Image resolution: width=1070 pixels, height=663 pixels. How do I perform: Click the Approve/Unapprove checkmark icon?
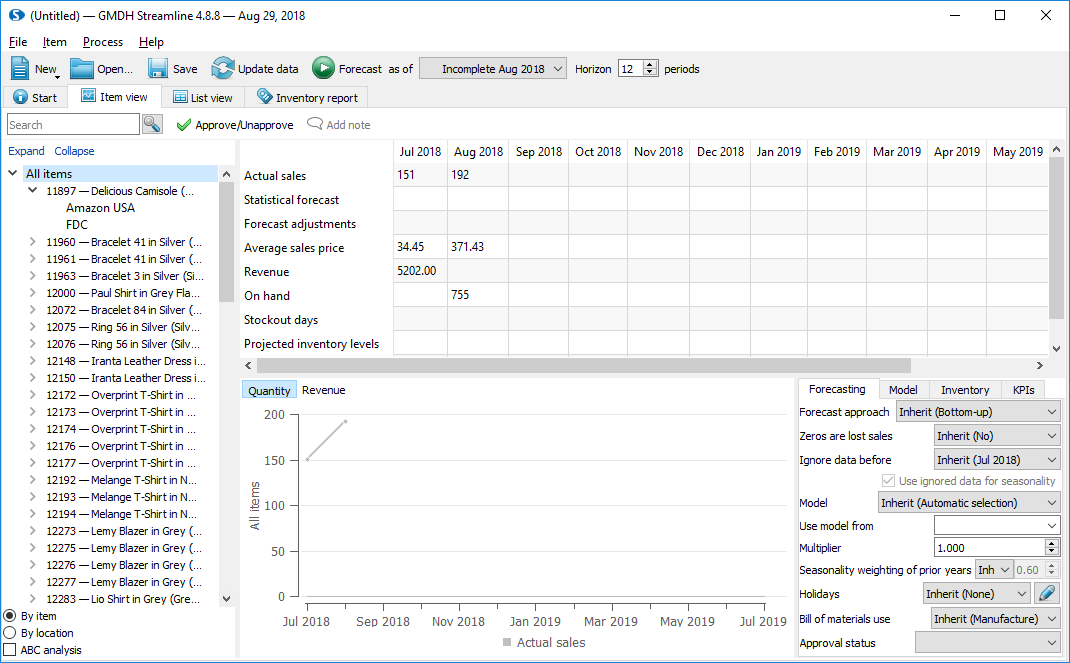[183, 125]
